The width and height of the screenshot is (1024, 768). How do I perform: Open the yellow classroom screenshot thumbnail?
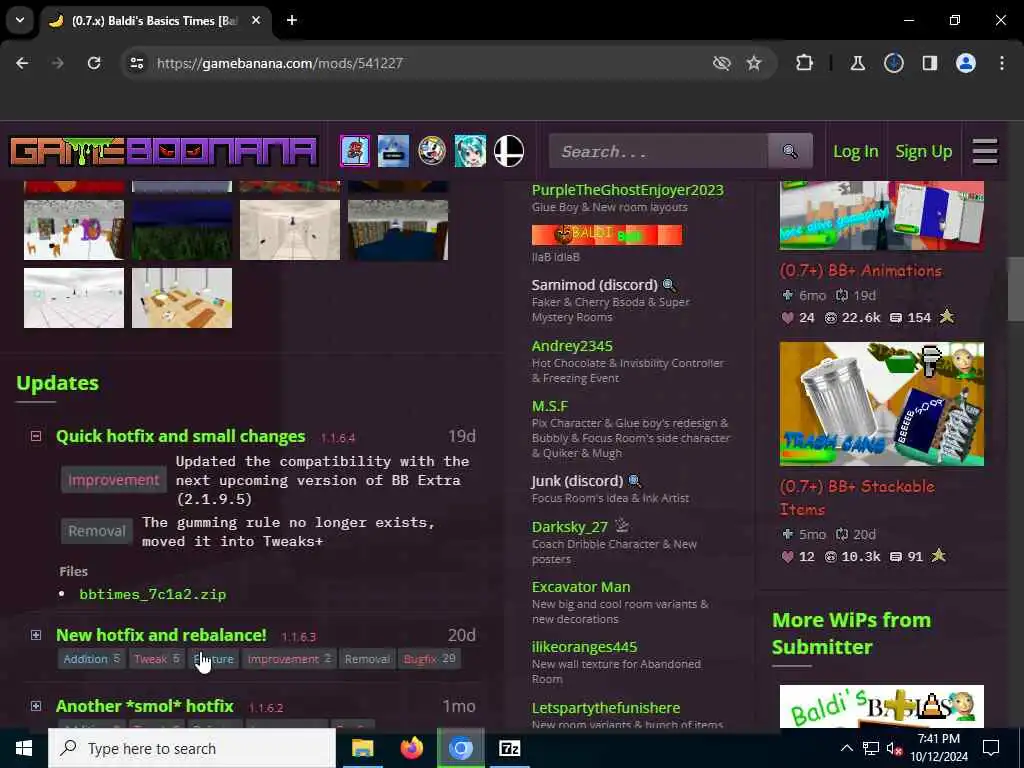(x=182, y=298)
